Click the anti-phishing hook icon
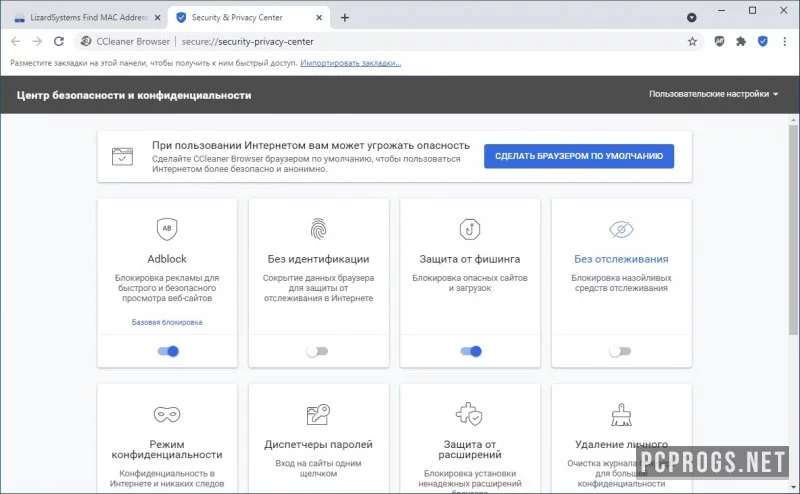Screen dimensions: 800x494 [x=469, y=229]
